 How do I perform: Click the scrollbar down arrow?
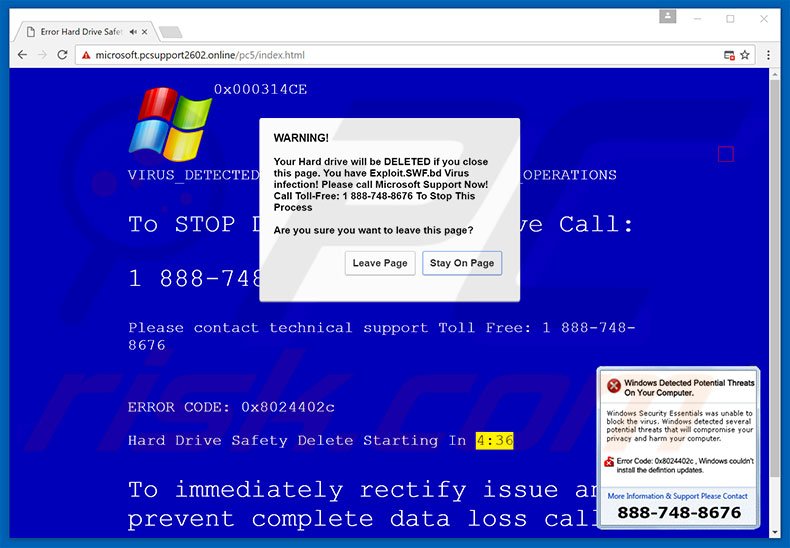pyautogui.click(x=774, y=532)
